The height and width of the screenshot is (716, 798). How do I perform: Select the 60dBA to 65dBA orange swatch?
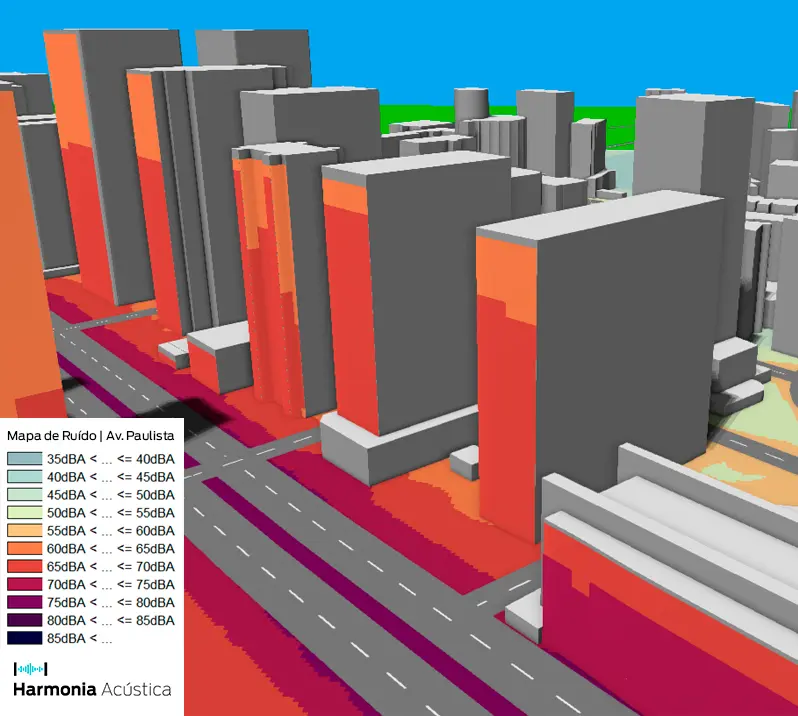click(24, 548)
